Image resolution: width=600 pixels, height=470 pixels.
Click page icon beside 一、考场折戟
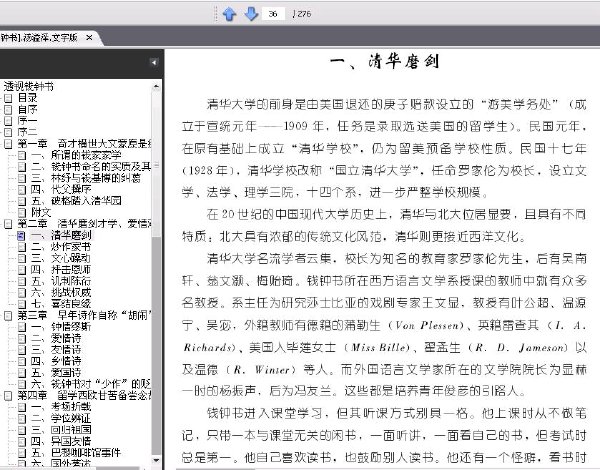(22, 407)
